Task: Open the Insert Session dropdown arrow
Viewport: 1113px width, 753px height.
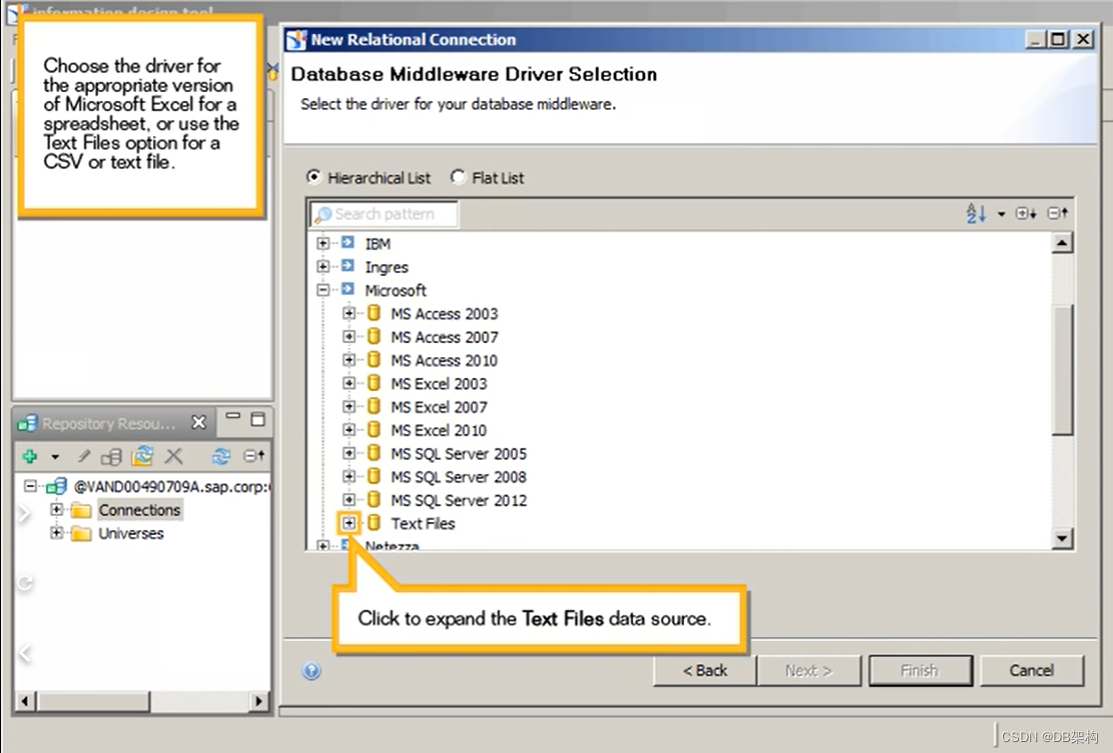Action: coord(55,456)
